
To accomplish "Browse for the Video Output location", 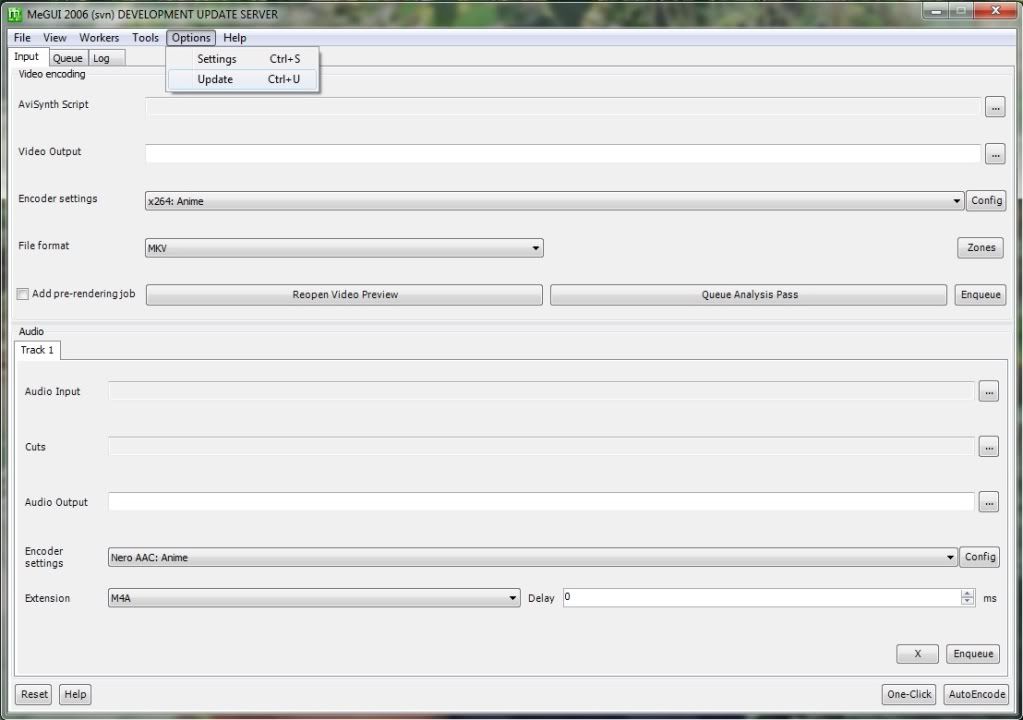I will pos(995,155).
